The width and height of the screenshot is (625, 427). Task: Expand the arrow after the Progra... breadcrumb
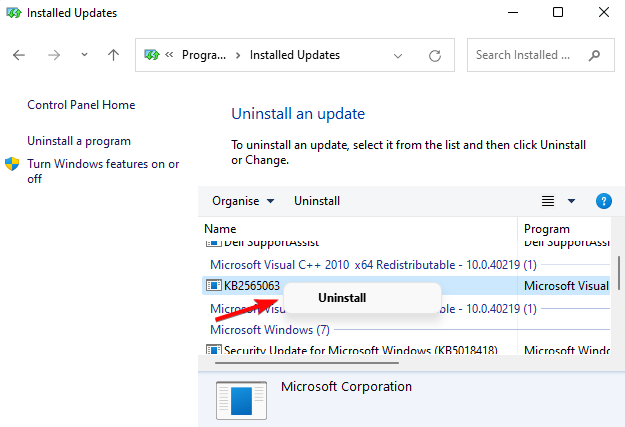pyautogui.click(x=238, y=55)
